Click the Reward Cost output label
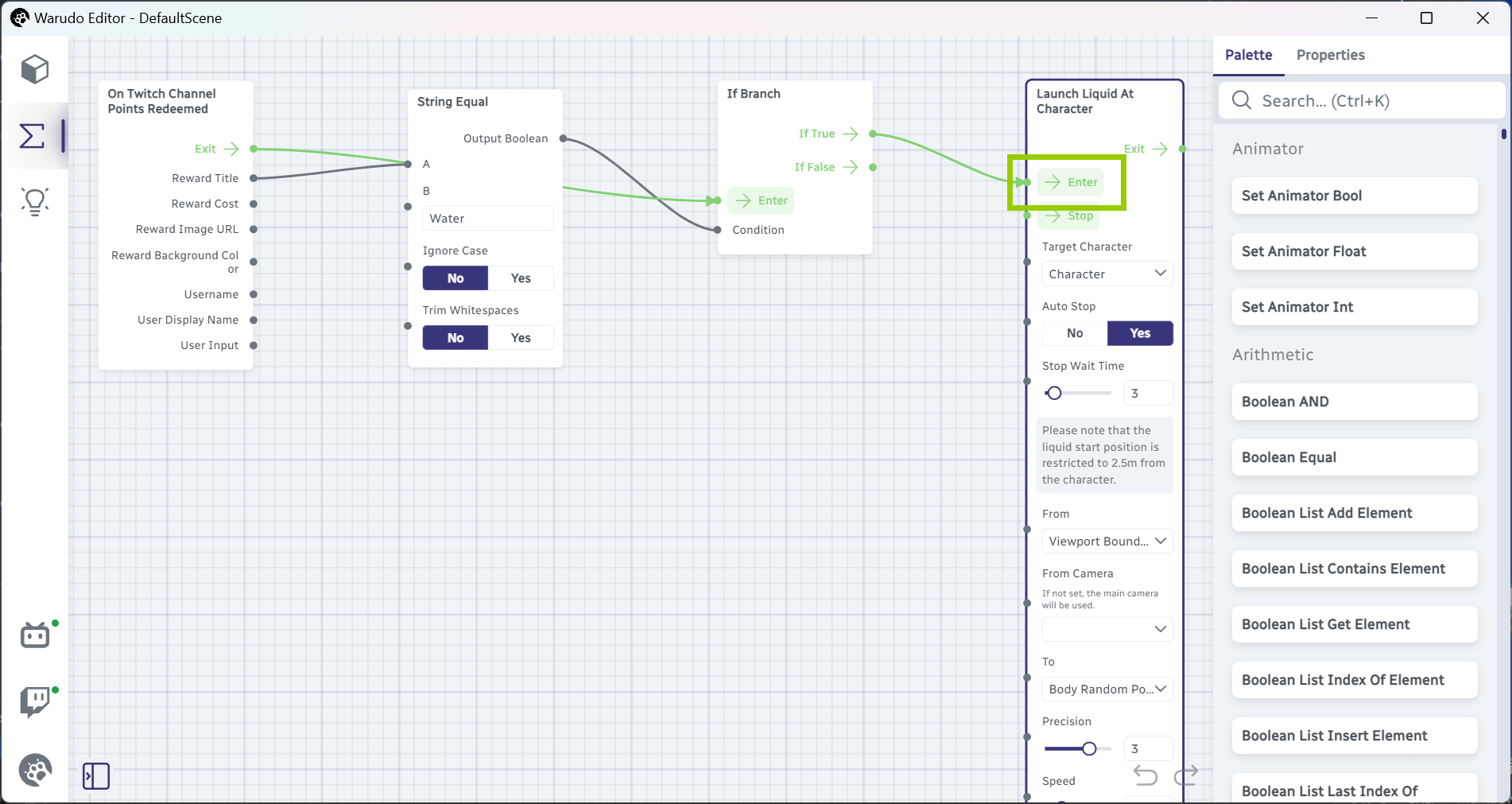The width and height of the screenshot is (1512, 804). coord(205,204)
